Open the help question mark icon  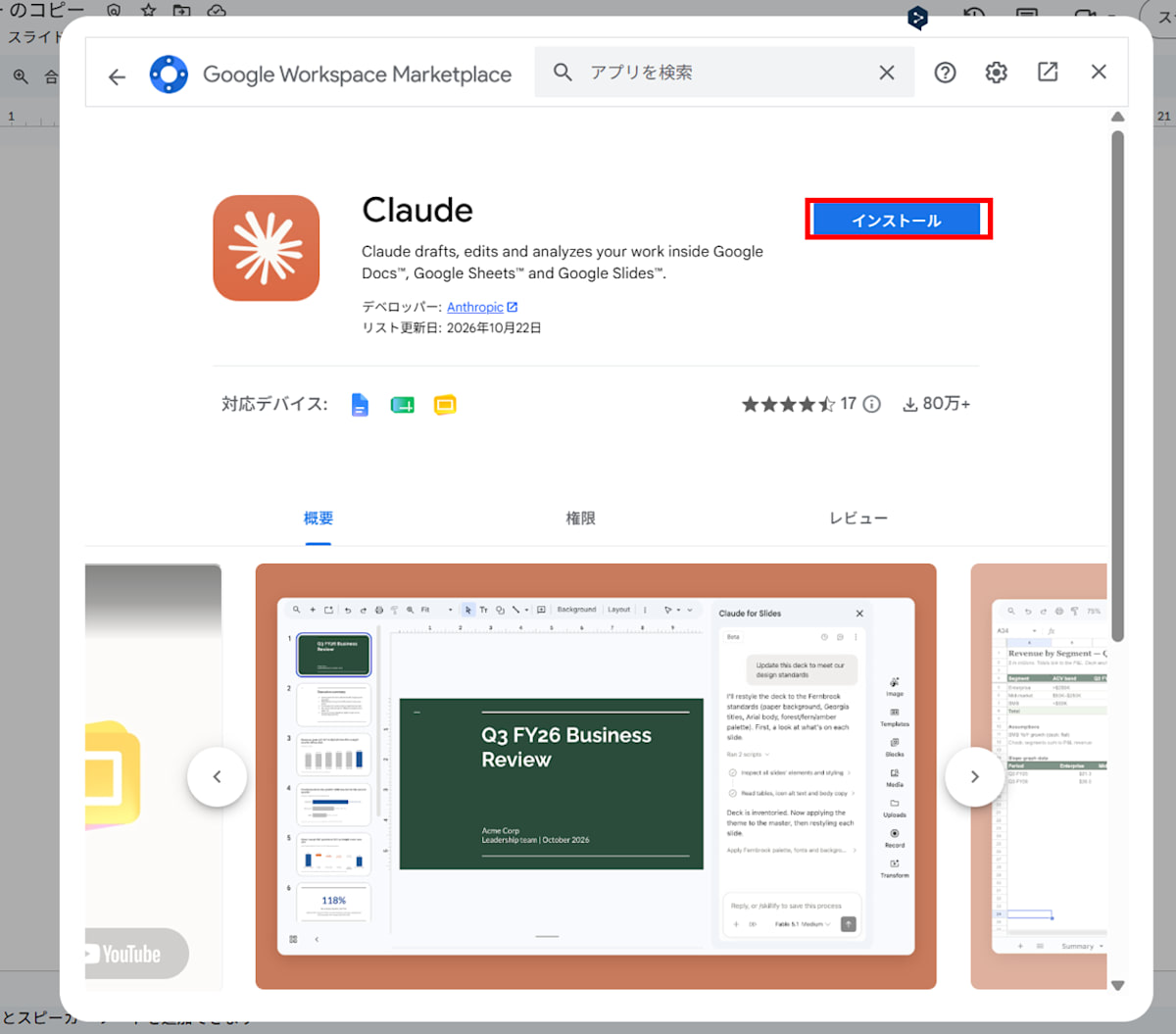(x=945, y=73)
